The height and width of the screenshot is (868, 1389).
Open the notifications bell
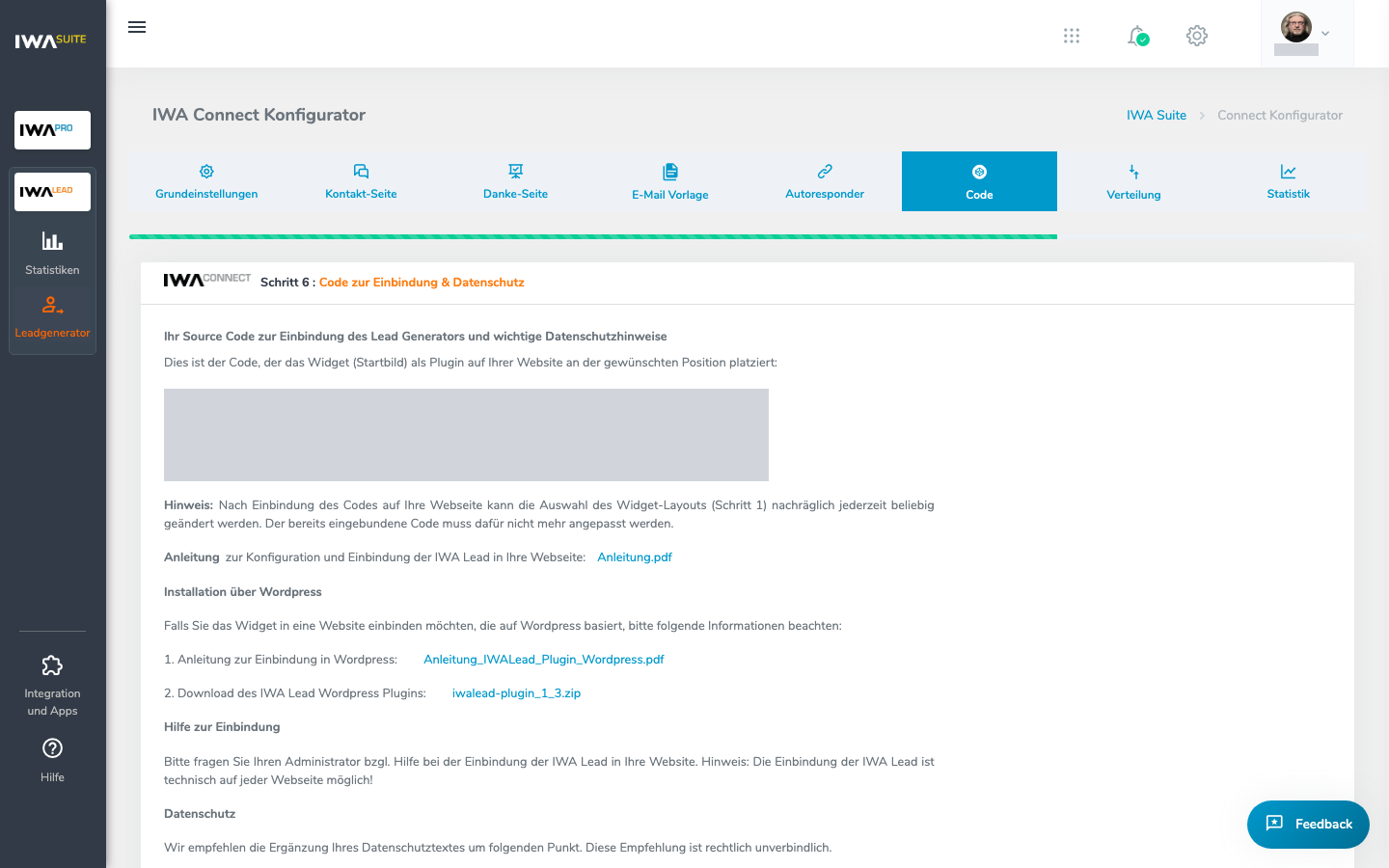click(x=1137, y=36)
